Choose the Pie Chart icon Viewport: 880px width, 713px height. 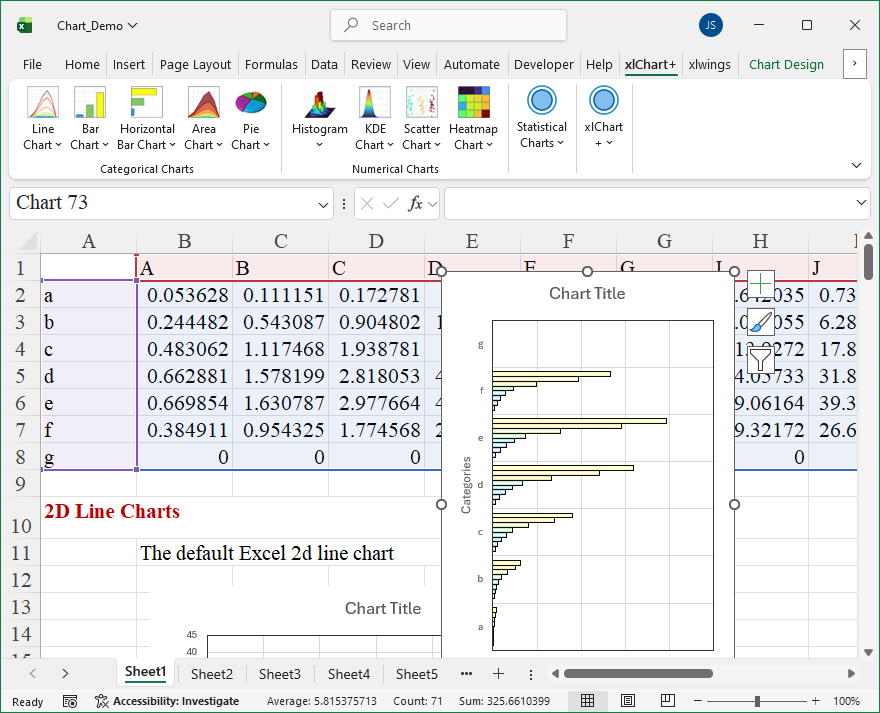pyautogui.click(x=250, y=103)
